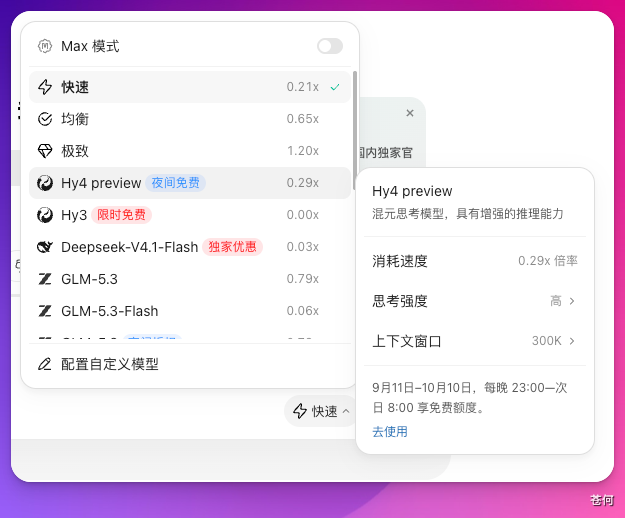Click the 0.29x 倍率 value
Viewport: 625px width, 518px height.
click(548, 261)
